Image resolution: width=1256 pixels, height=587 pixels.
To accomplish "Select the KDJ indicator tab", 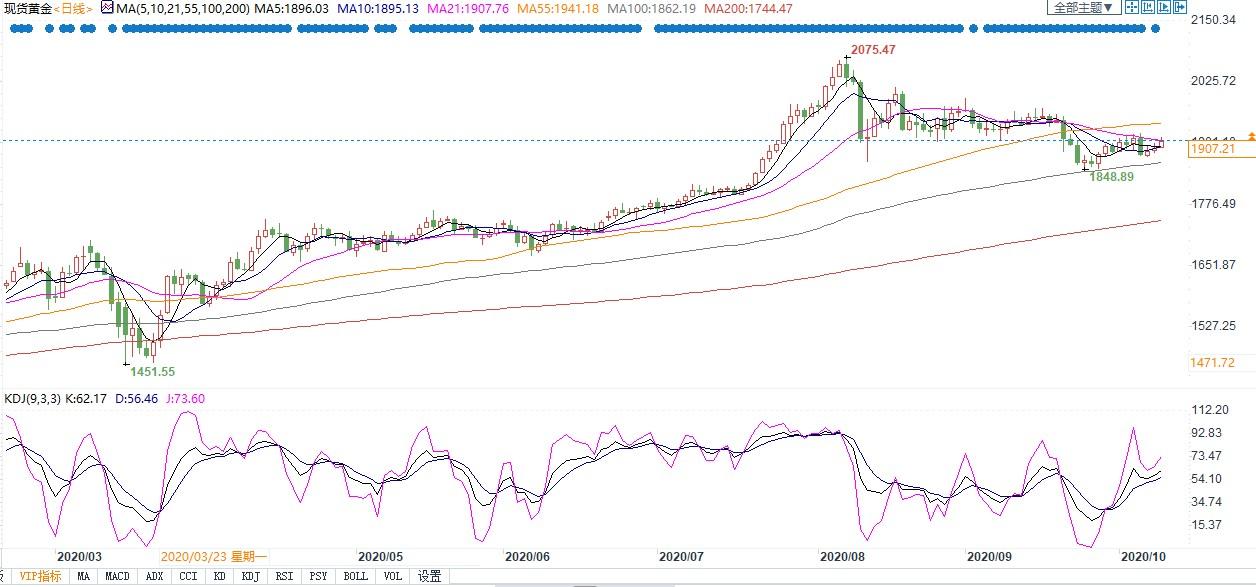I will point(250,576).
